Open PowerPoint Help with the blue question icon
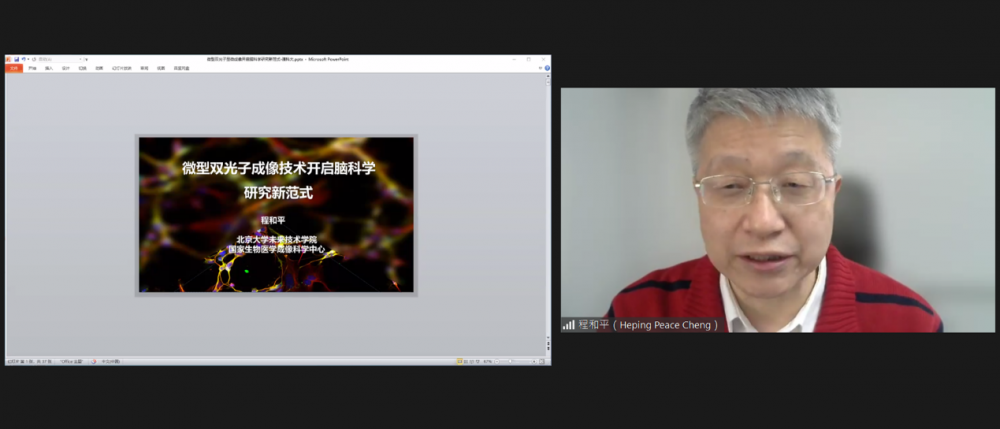Image resolution: width=1000 pixels, height=429 pixels. (547, 68)
